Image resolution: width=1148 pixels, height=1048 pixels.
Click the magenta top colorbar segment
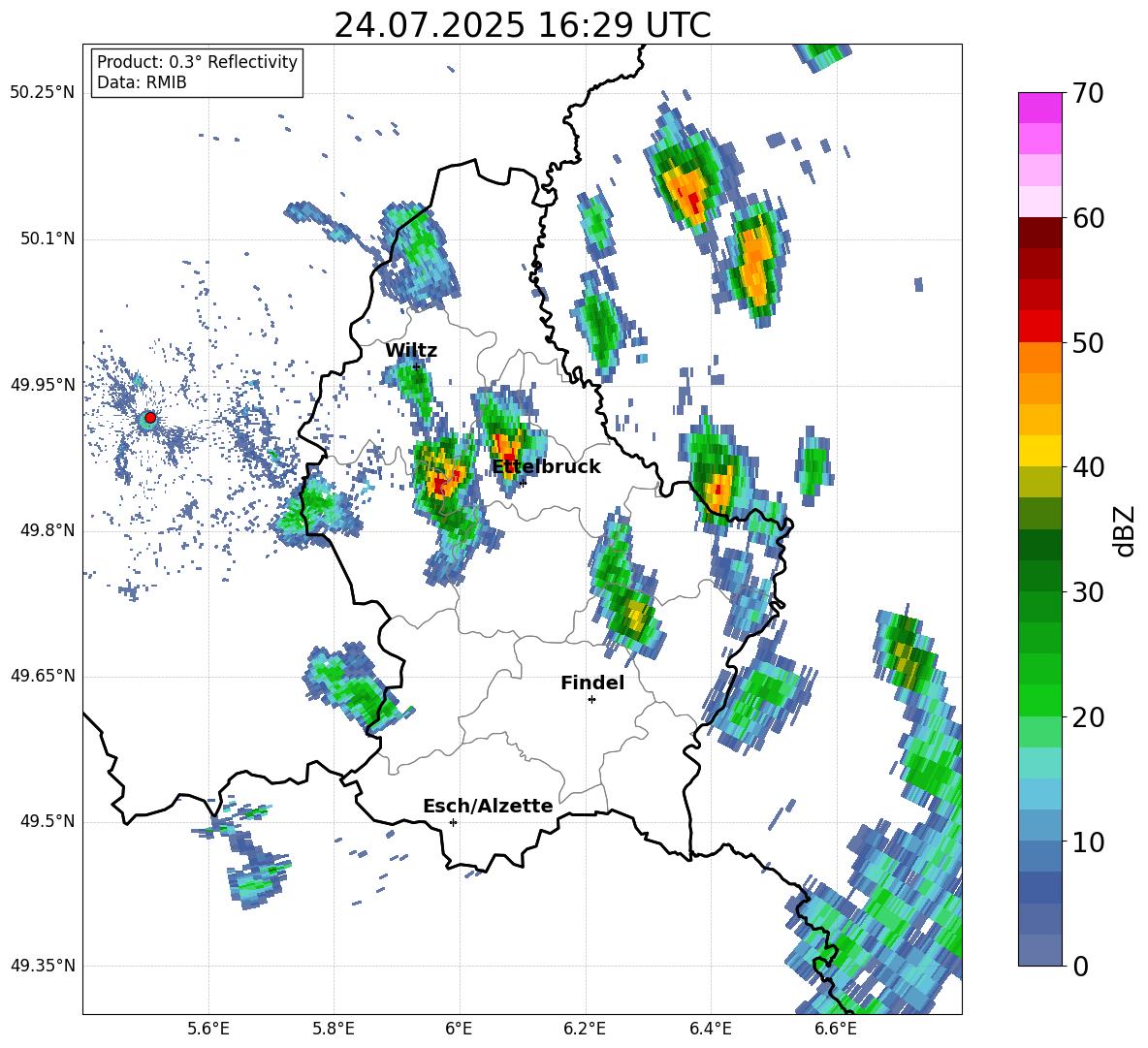pyautogui.click(x=1039, y=108)
